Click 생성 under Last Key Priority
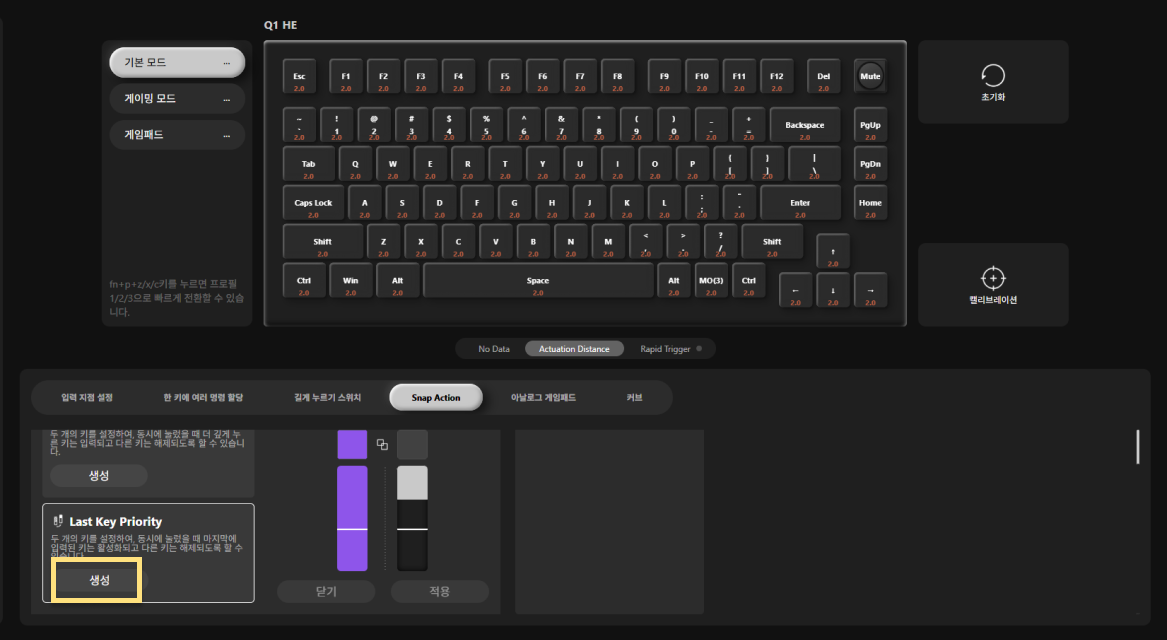 [99, 580]
